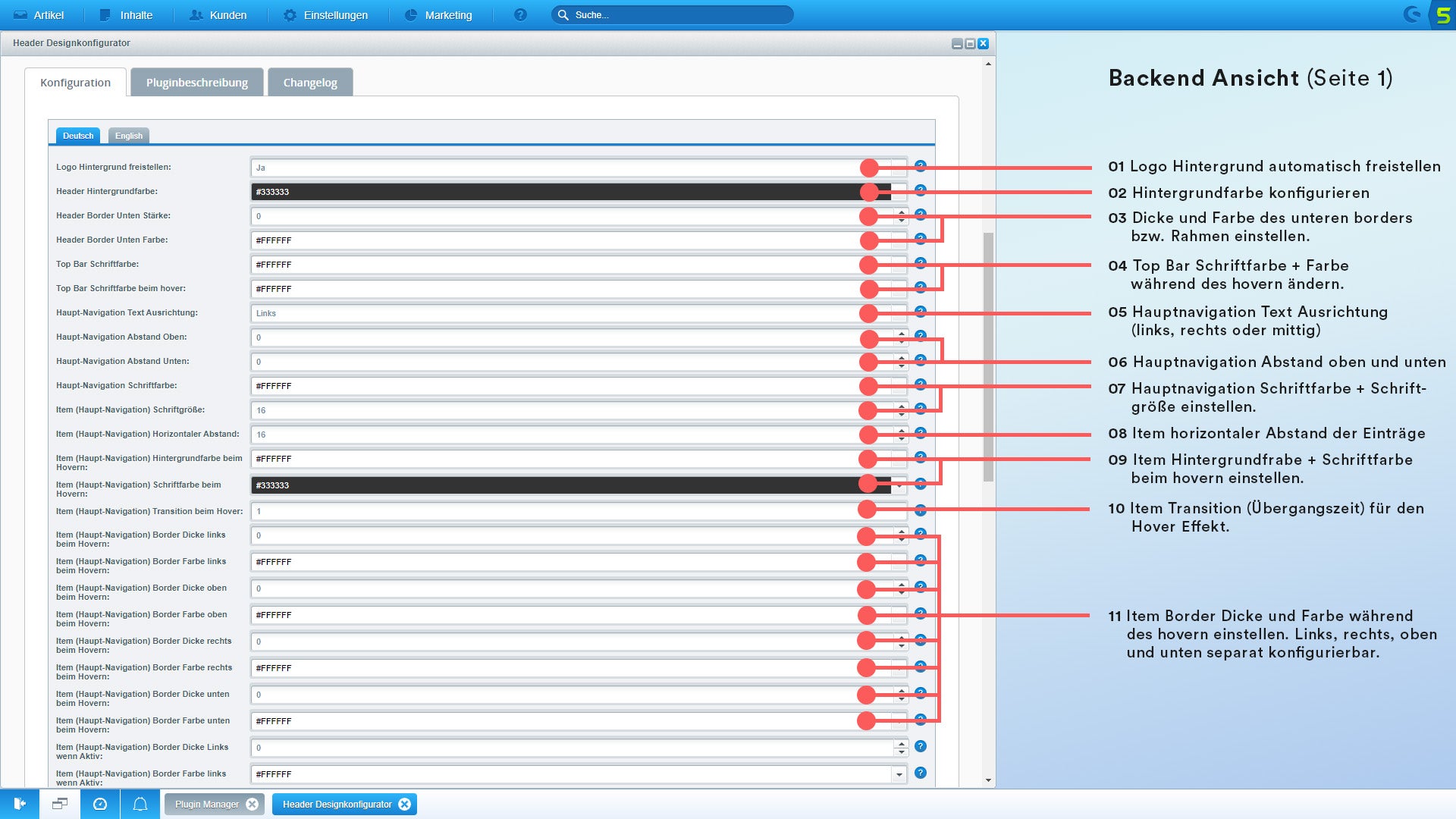1456x819 pixels.
Task: Switch to the Changelog tab
Action: pyautogui.click(x=310, y=82)
